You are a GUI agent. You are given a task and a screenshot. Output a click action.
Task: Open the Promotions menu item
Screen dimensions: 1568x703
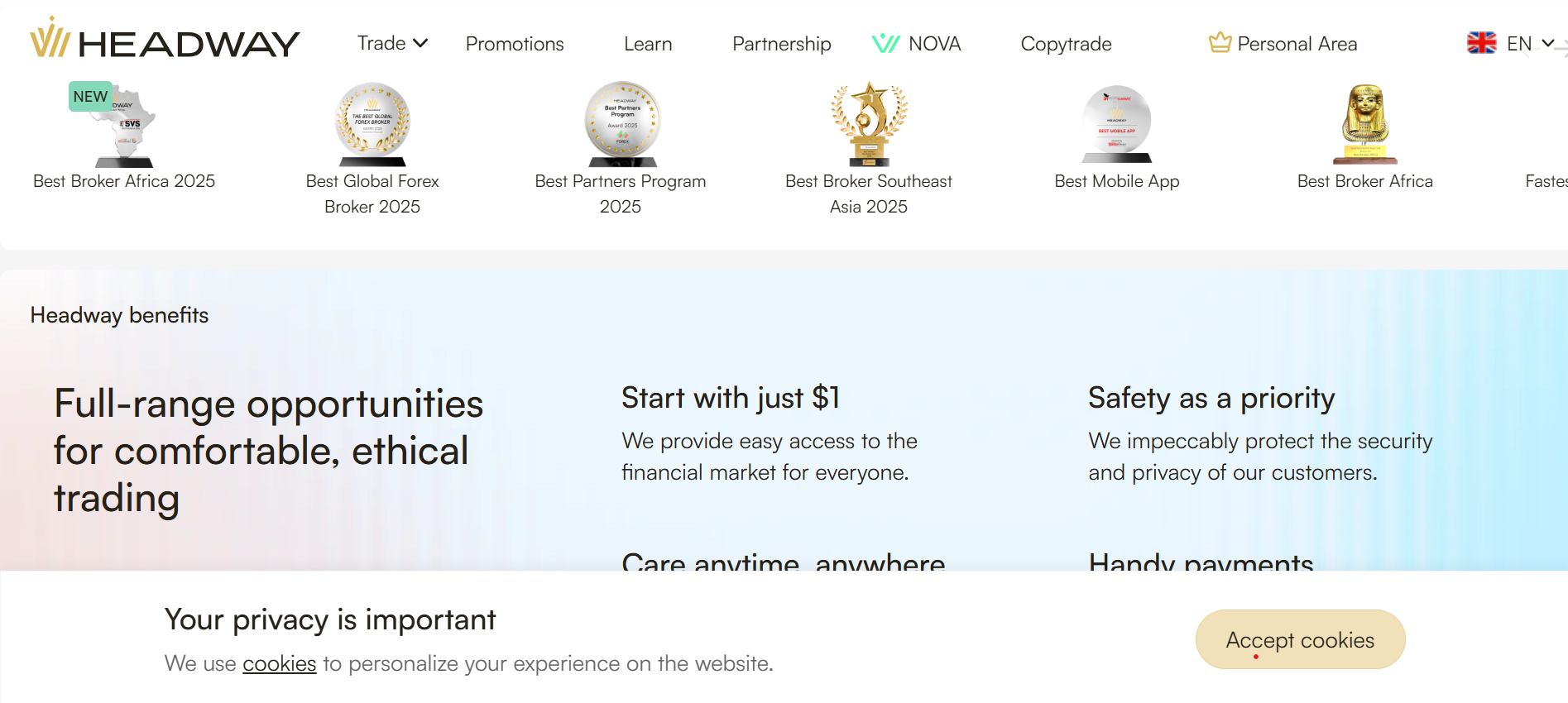tap(515, 43)
